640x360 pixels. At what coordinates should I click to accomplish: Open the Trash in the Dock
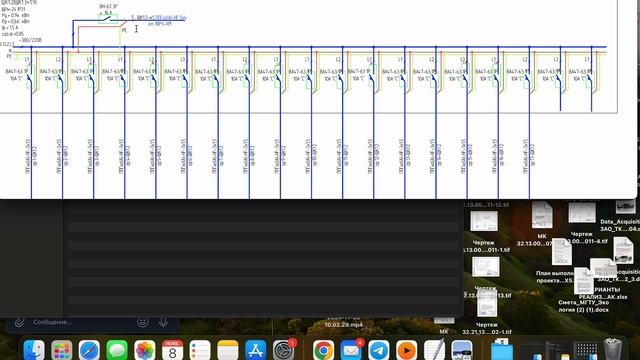coord(613,349)
